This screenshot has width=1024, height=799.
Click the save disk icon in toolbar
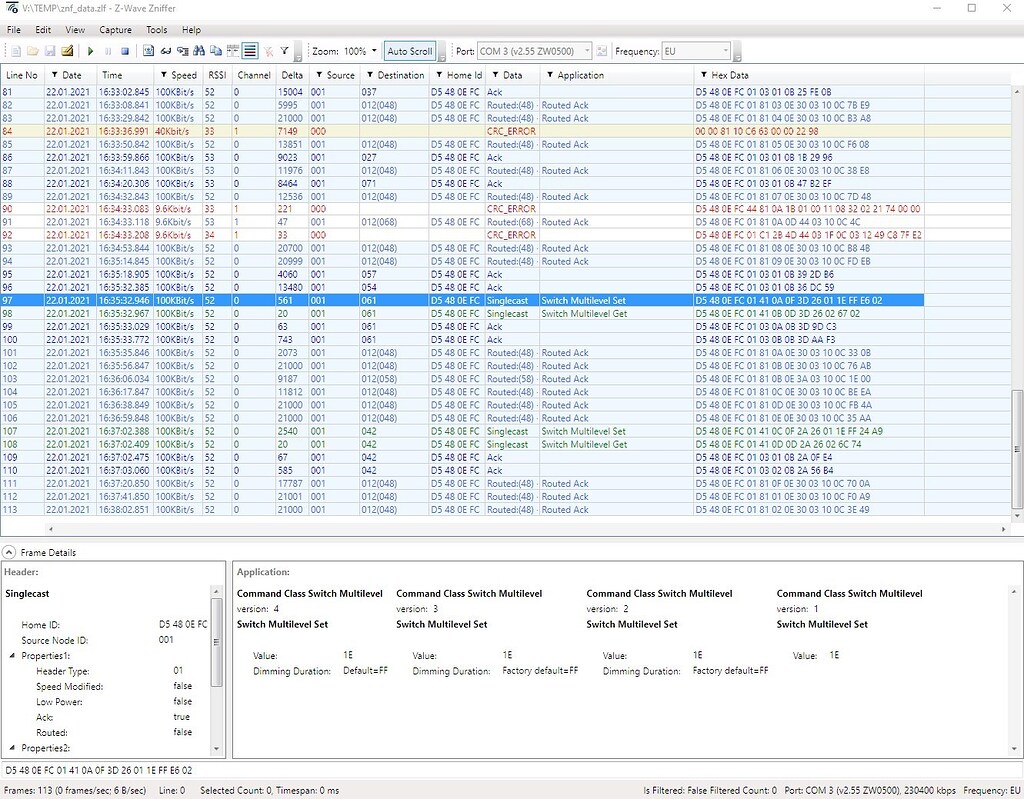[50, 51]
